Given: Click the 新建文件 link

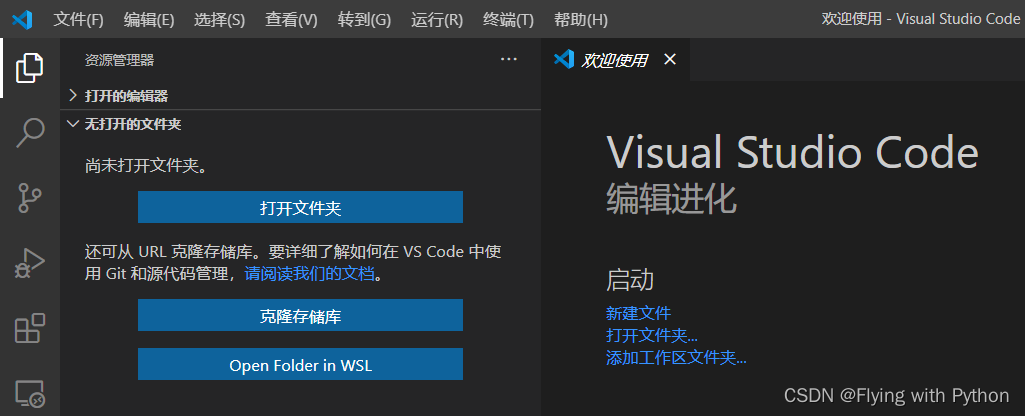Looking at the screenshot, I should (639, 313).
